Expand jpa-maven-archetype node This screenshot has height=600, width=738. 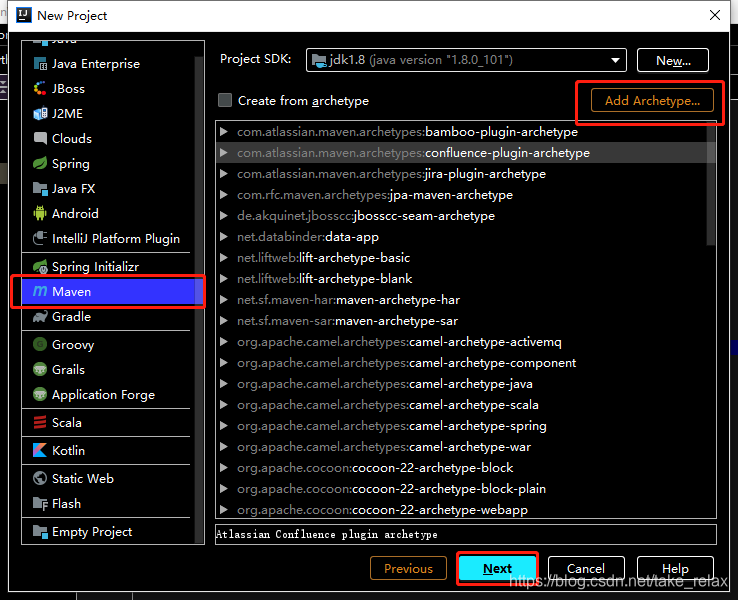coord(224,195)
